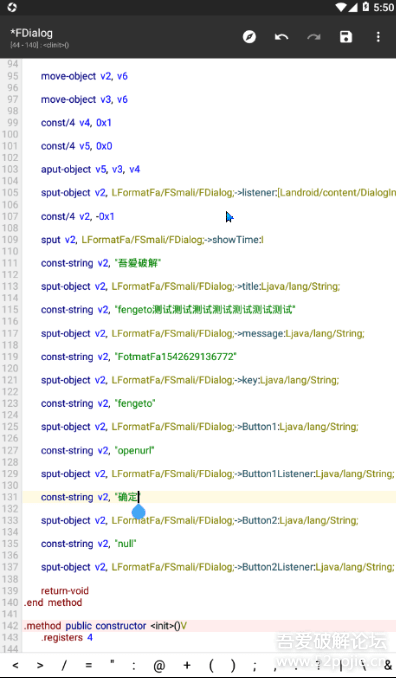Screen dimensions: 396x678
Task: Tap line number 105 in gutter
Action: (x=10, y=193)
